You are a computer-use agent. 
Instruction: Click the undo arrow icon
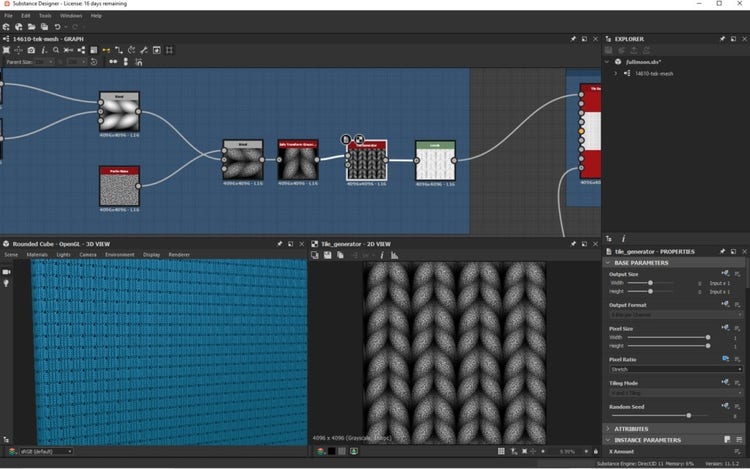[57, 27]
